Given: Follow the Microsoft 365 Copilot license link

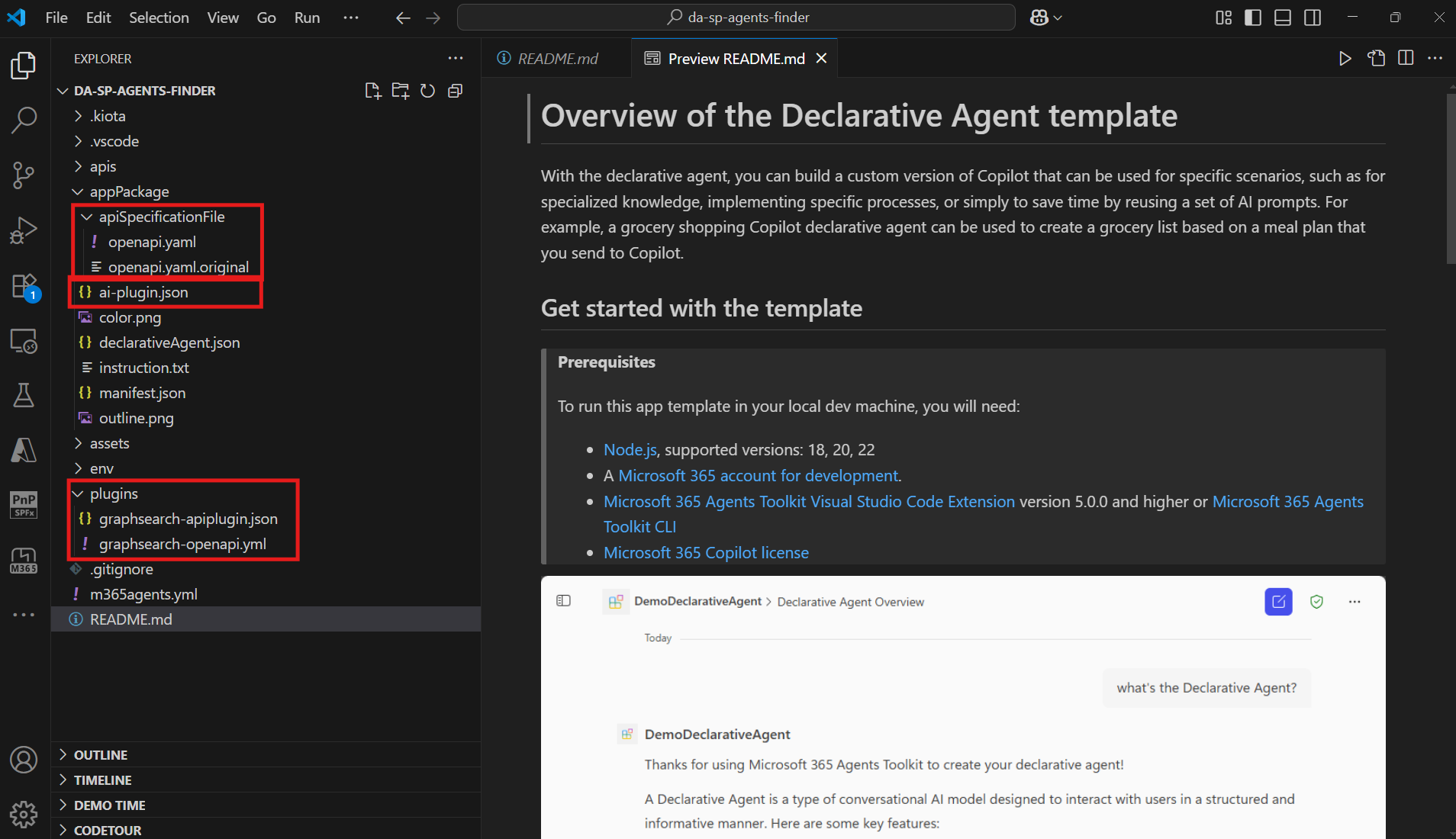Looking at the screenshot, I should point(706,553).
